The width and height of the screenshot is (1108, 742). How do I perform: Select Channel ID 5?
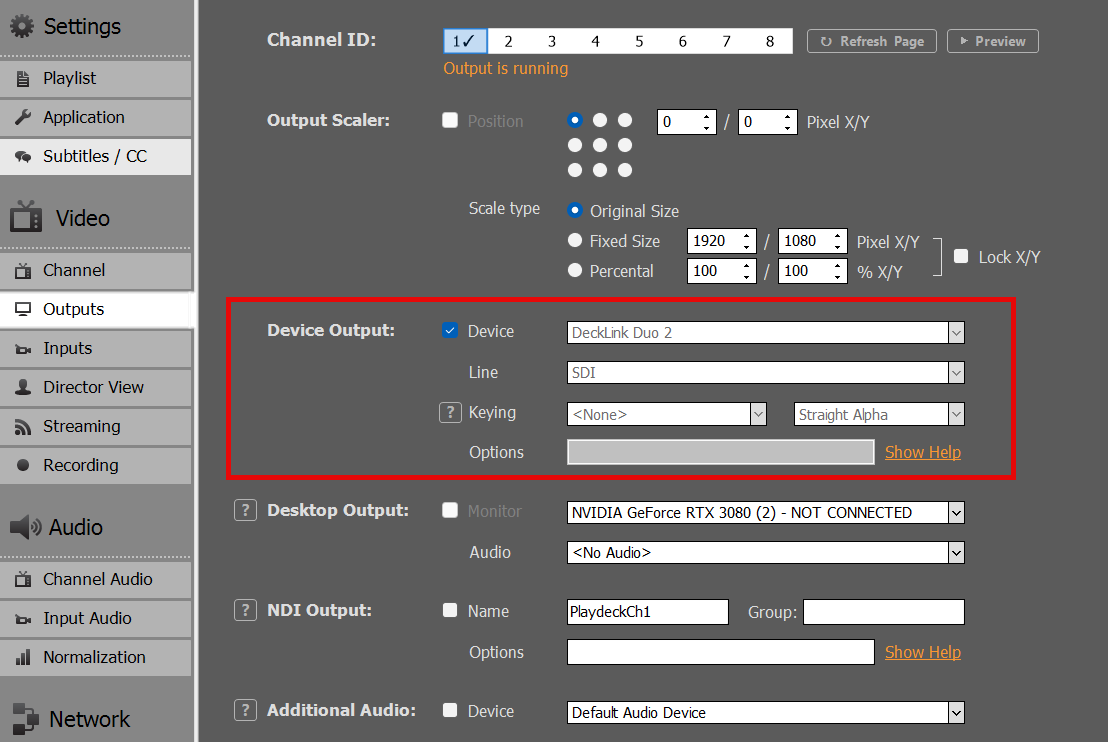(639, 41)
